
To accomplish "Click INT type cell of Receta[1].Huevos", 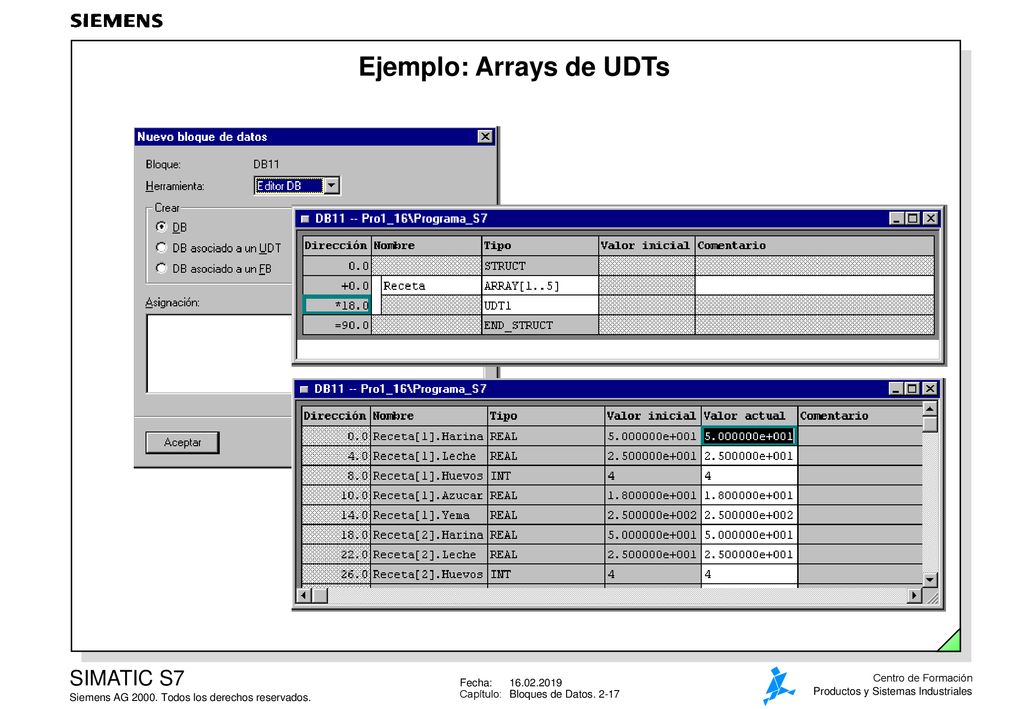I will pyautogui.click(x=546, y=476).
